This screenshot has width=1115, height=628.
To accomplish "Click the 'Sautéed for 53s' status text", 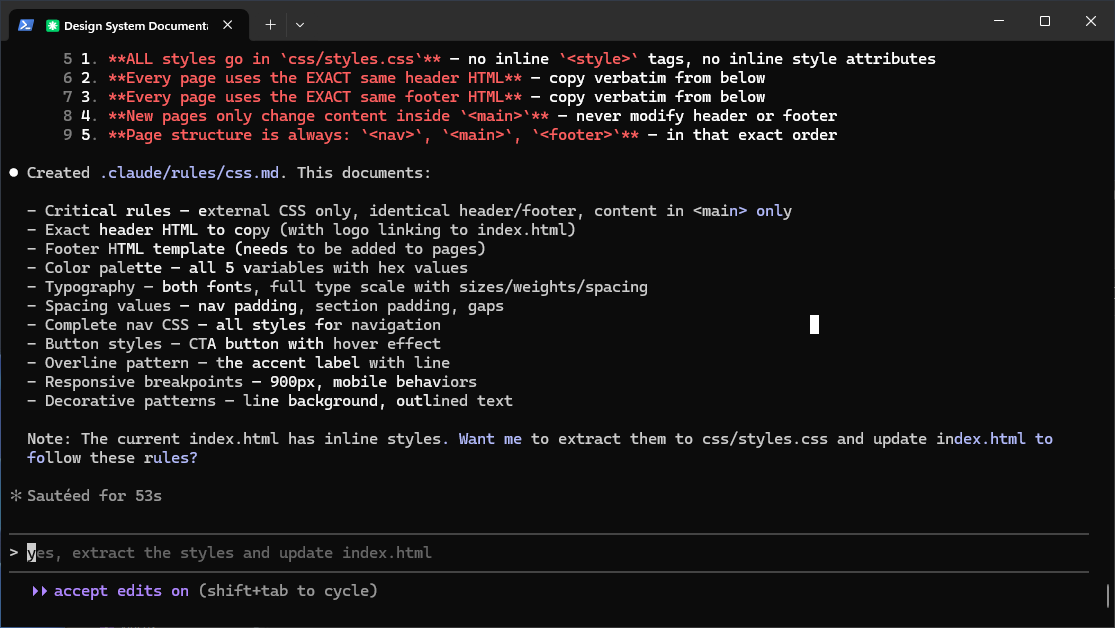I will (x=95, y=496).
